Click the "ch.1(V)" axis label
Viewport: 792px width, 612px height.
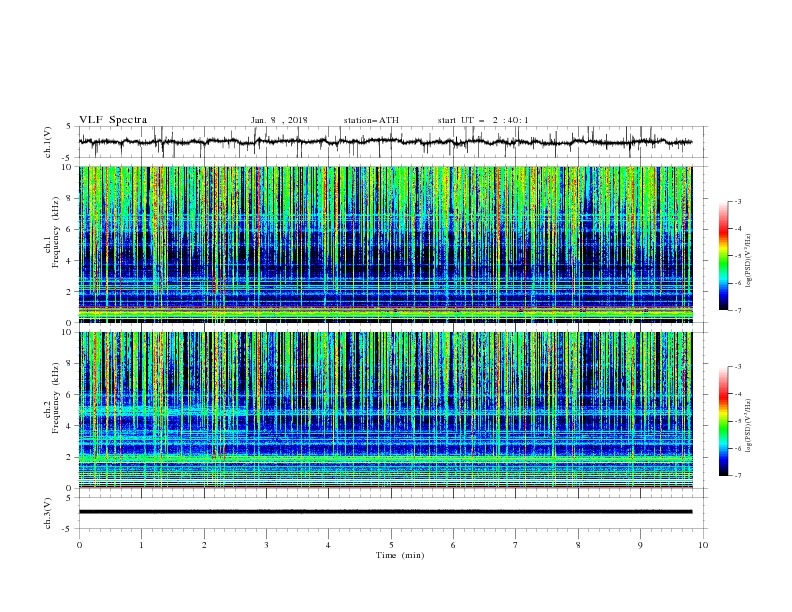(x=48, y=142)
